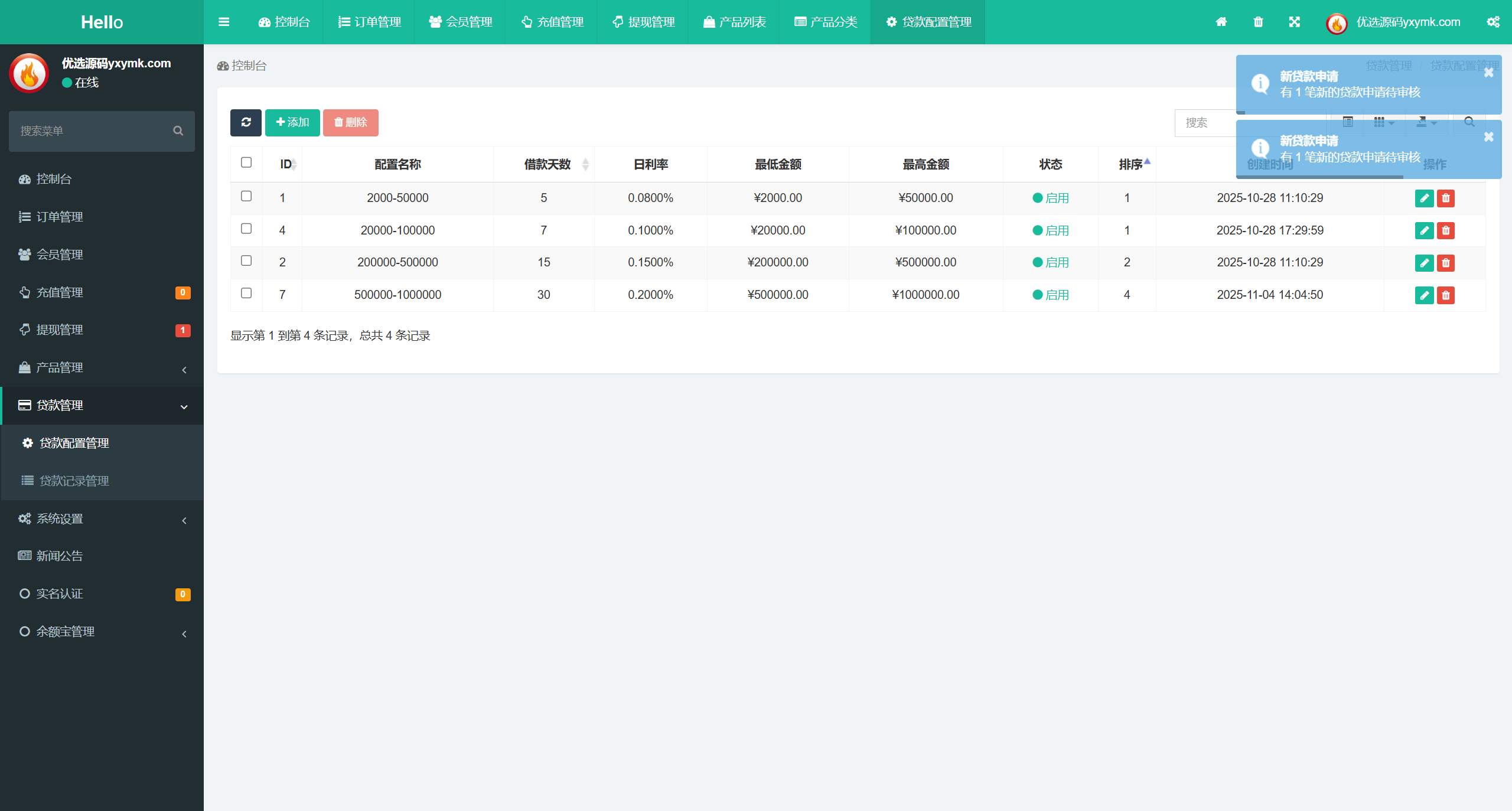Select the 贷款配置管理 top tab
This screenshot has width=1512, height=811.
click(928, 22)
